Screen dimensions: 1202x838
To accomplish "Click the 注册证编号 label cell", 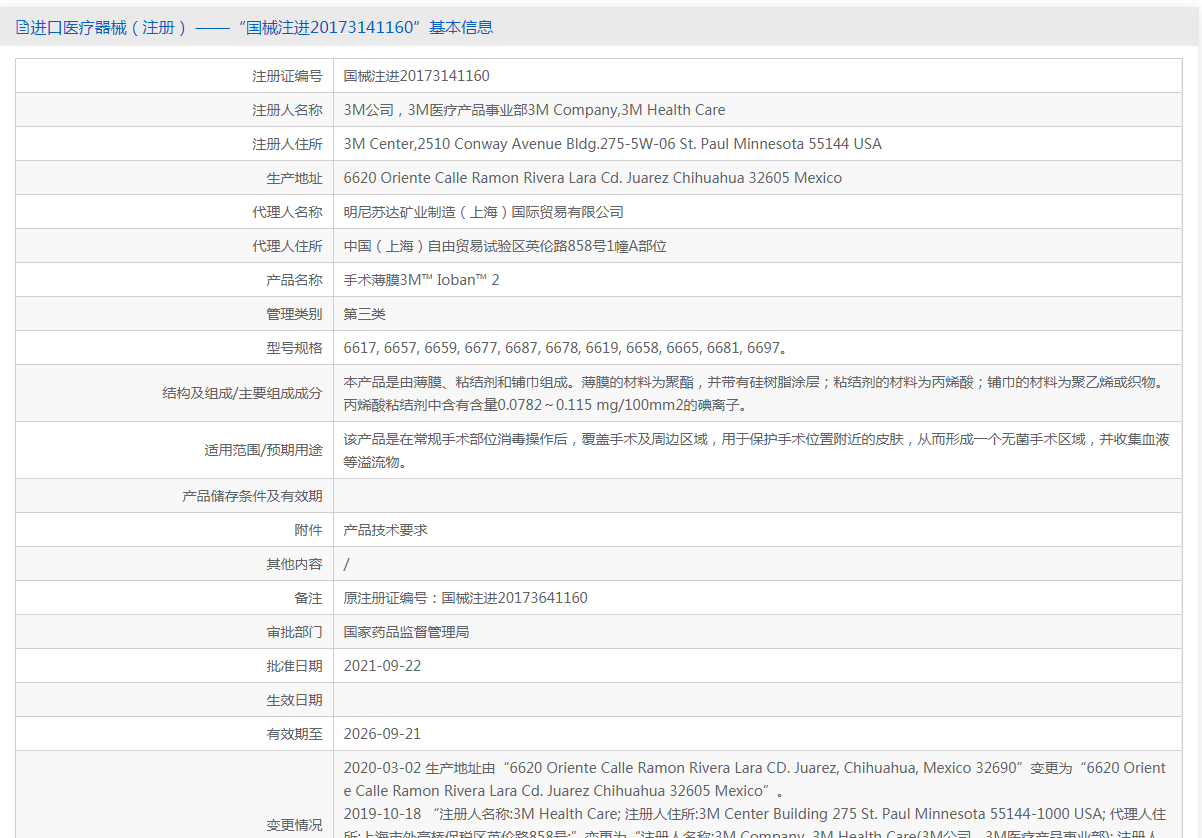I will [x=287, y=76].
